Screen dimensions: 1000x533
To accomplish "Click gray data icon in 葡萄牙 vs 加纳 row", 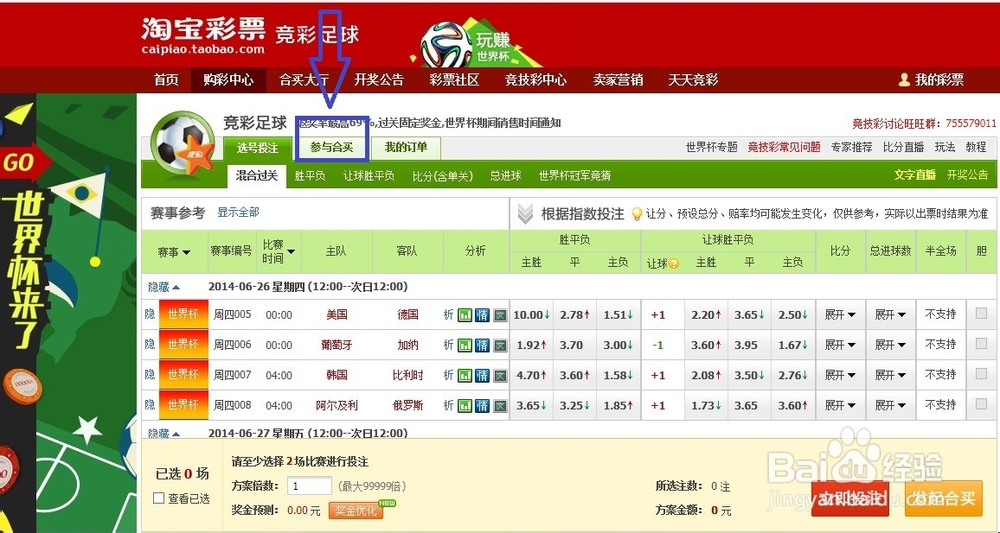I will pos(500,345).
